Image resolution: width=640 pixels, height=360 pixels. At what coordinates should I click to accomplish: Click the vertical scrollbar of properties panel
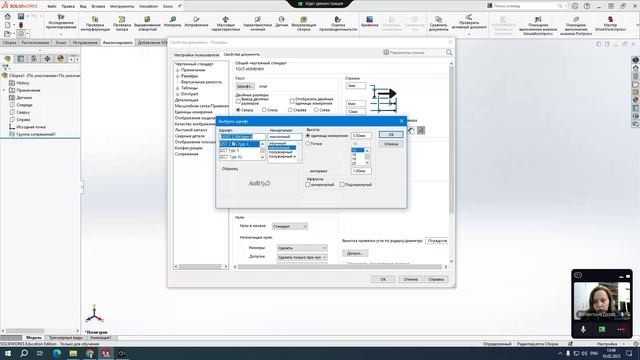[x=451, y=163]
